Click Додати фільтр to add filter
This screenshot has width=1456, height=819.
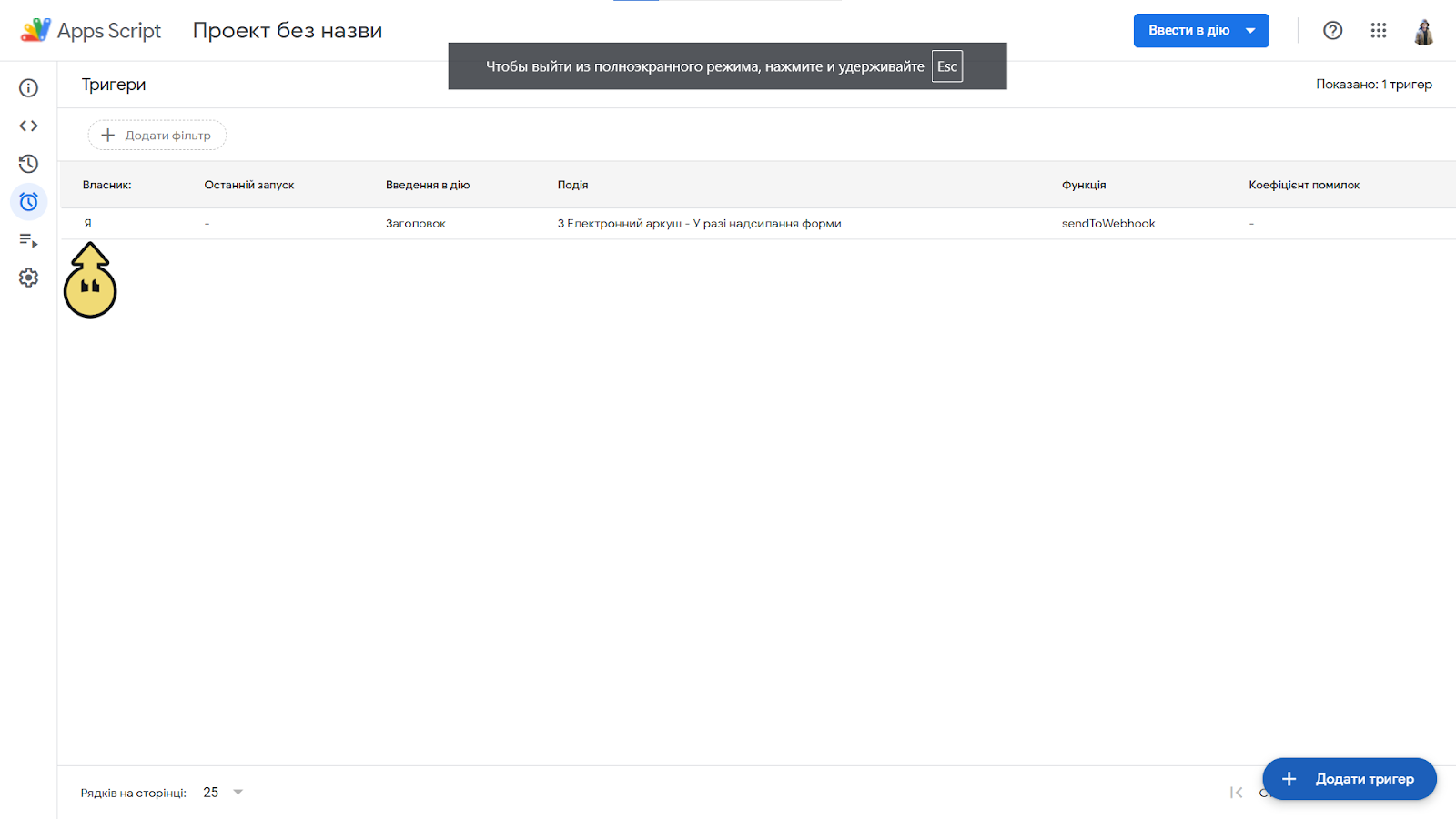pyautogui.click(x=157, y=136)
